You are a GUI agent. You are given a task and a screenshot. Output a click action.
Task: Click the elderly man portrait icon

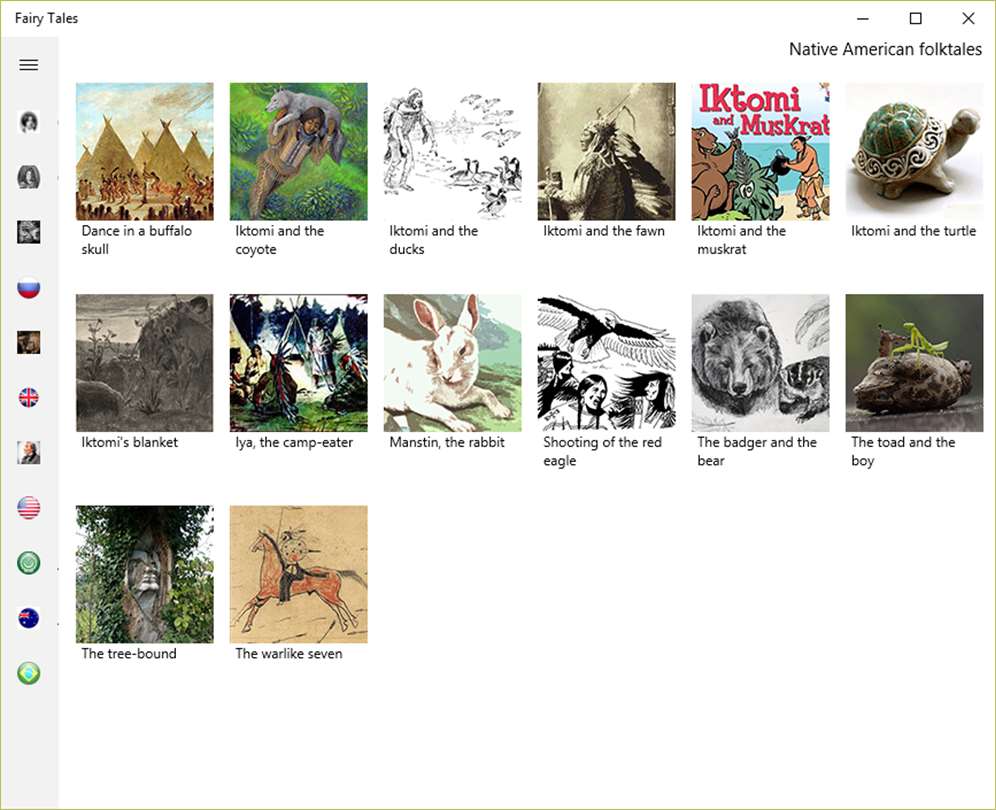(29, 452)
